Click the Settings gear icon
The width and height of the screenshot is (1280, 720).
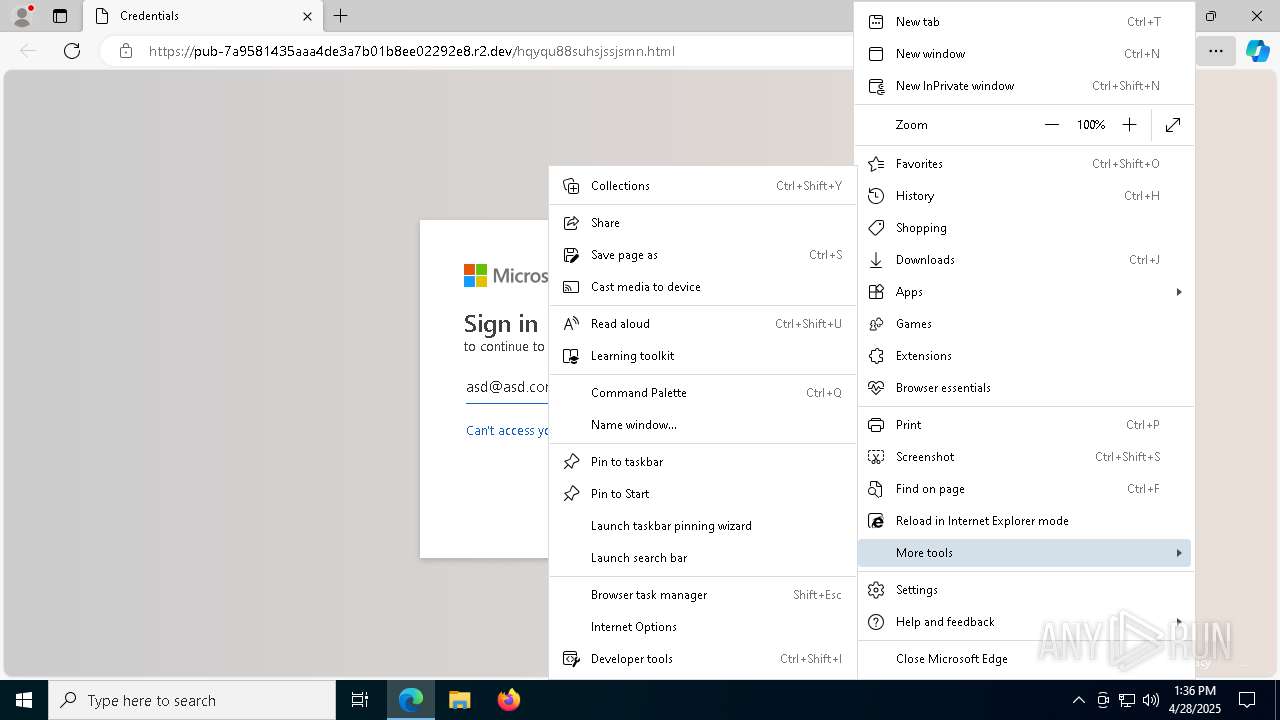click(x=876, y=590)
